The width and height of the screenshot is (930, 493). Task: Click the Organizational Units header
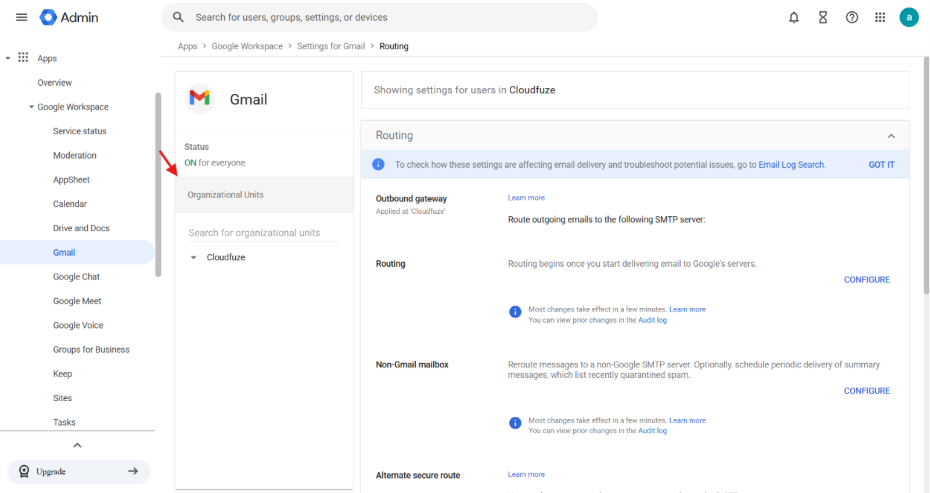(x=264, y=195)
